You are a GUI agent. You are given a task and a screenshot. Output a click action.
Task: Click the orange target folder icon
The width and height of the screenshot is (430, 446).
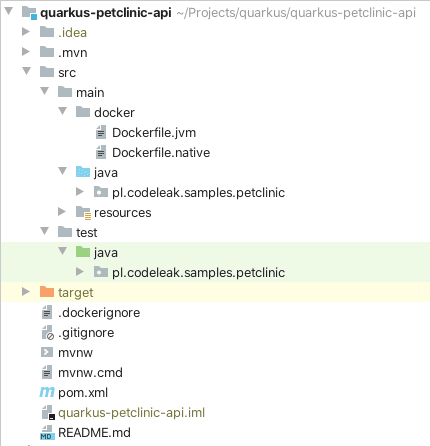click(x=47, y=292)
